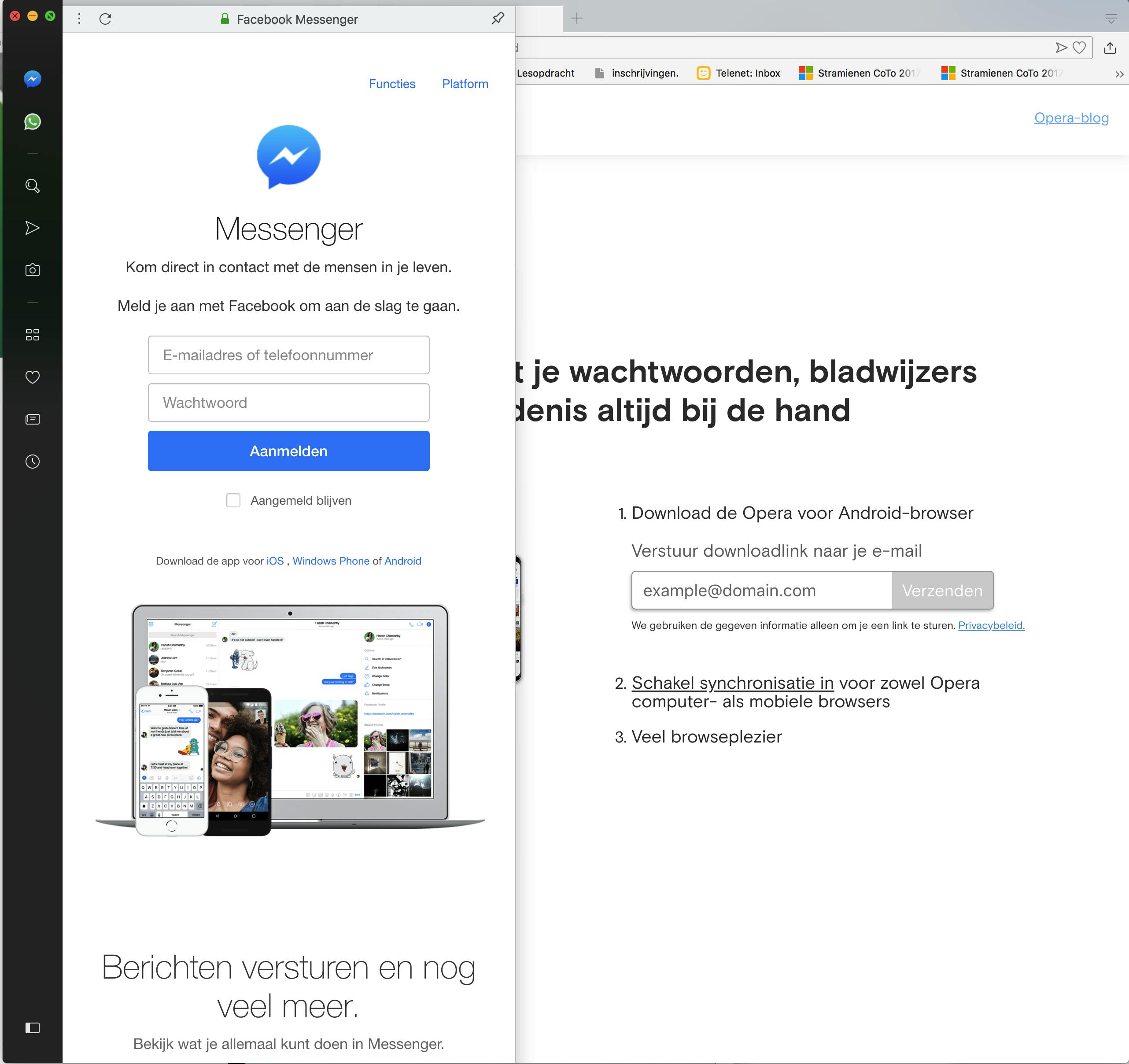
Task: Open the personal news sidebar icon
Action: coord(33,419)
